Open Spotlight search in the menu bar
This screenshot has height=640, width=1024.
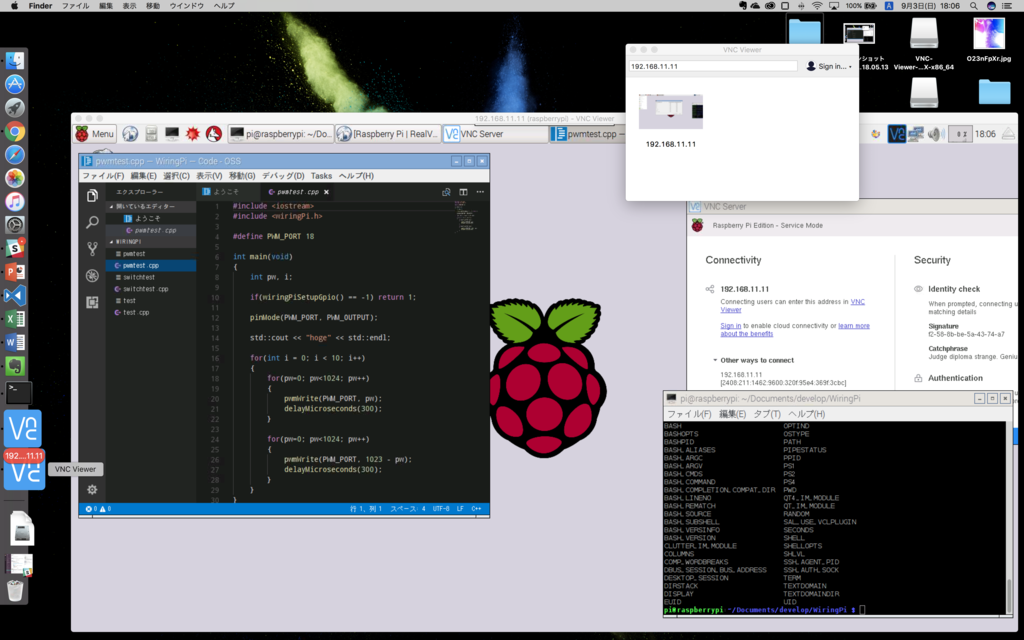pos(974,6)
